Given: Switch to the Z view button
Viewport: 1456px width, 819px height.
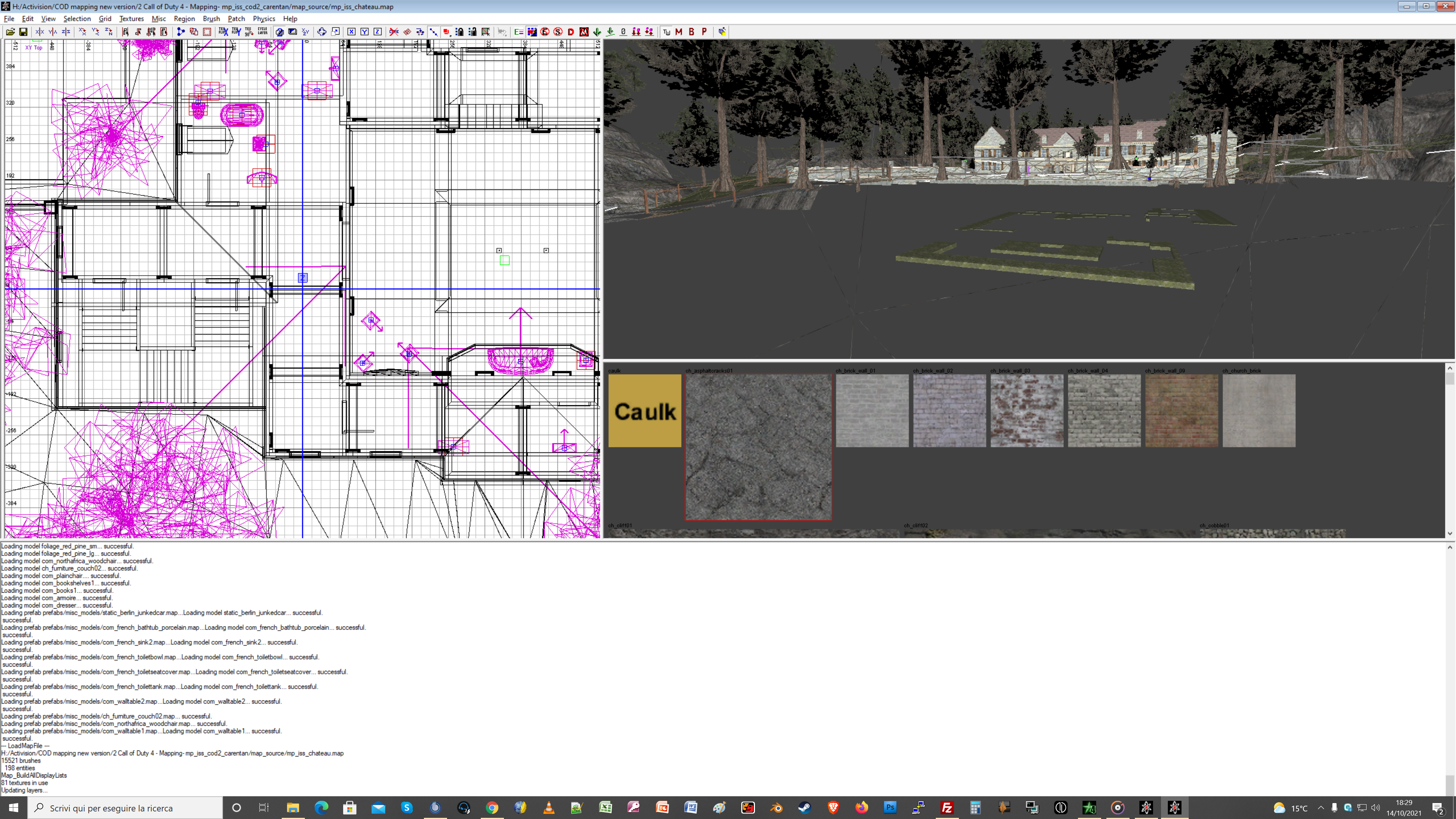Looking at the screenshot, I should [378, 31].
